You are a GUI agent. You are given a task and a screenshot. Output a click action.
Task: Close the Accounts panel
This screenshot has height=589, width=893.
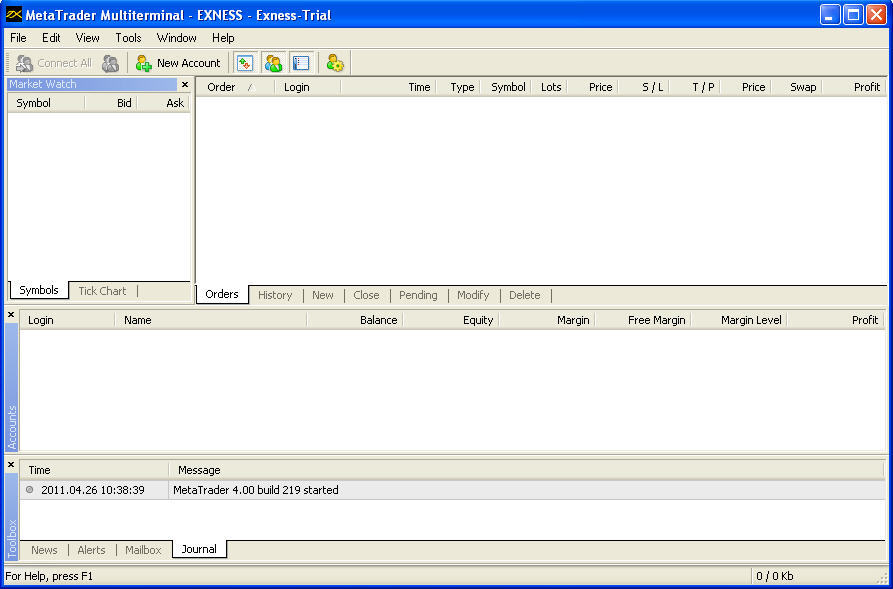(11, 315)
